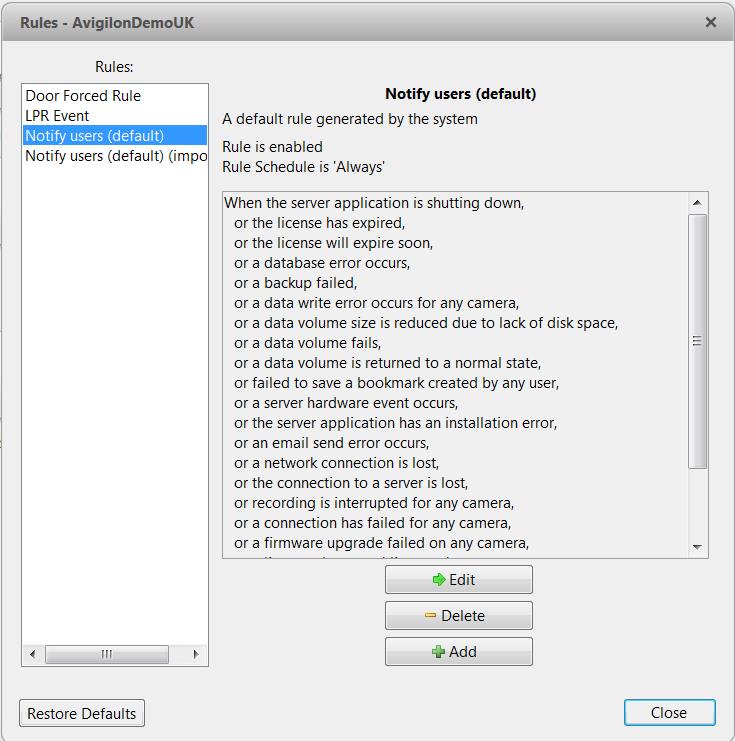Click the rules list scroll right arrow
This screenshot has width=735, height=741.
(x=196, y=654)
